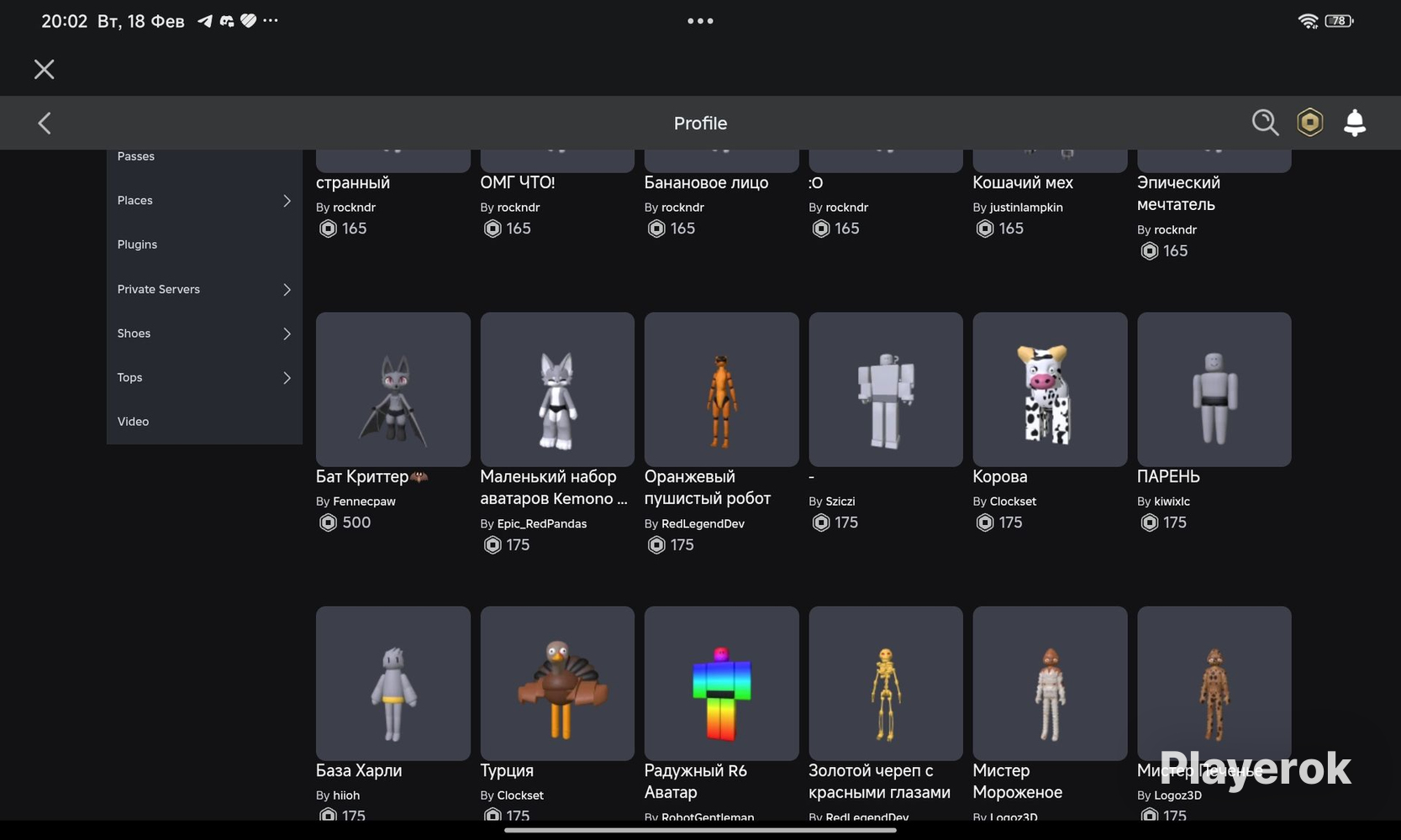Open RedLegendDev link under Оранжевый пушистый робот

[x=703, y=524]
